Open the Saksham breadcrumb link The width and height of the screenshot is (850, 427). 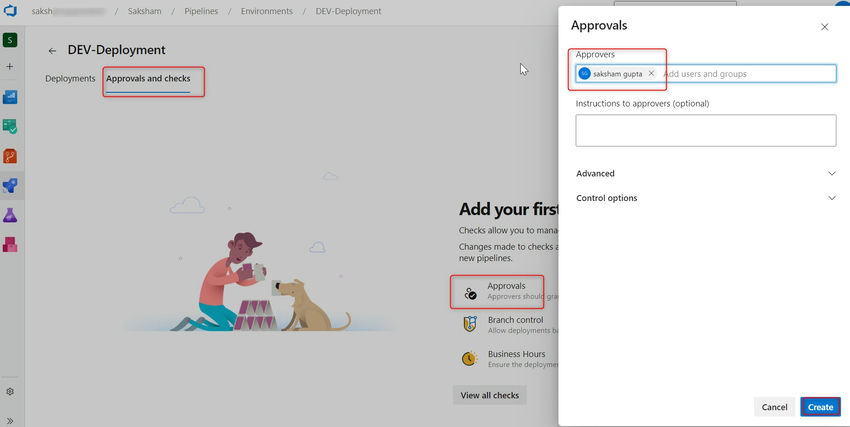[x=144, y=11]
